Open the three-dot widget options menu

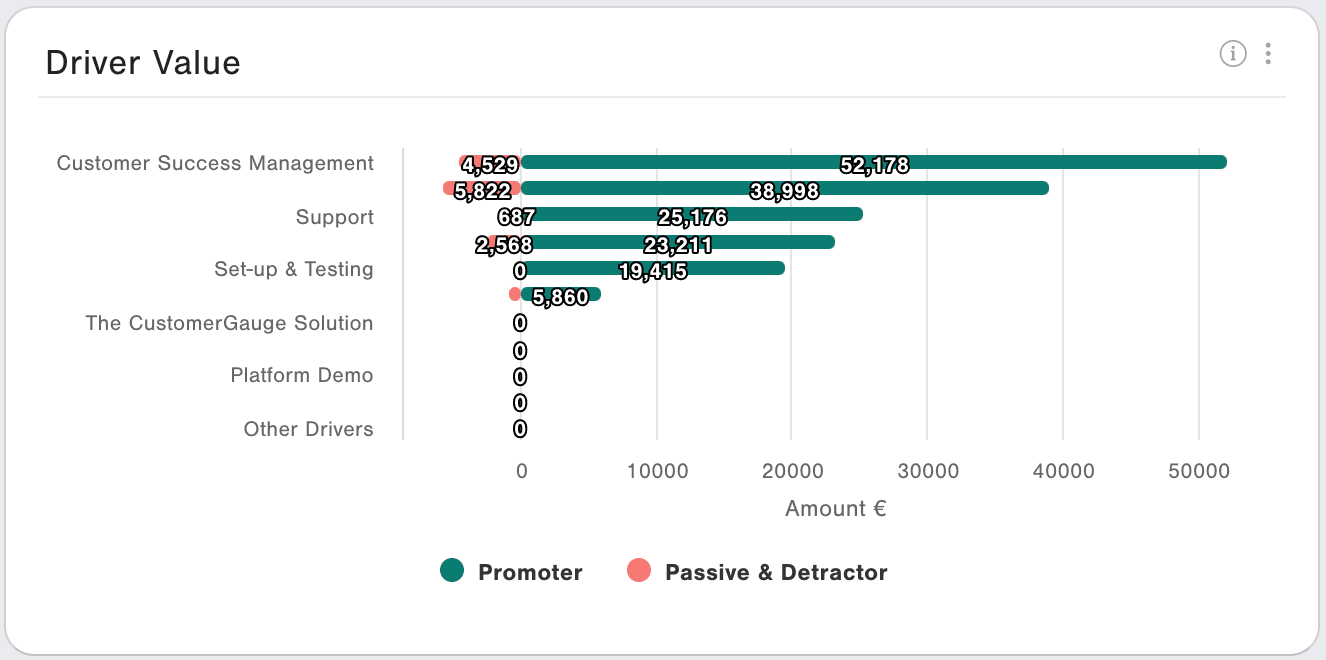[1268, 54]
